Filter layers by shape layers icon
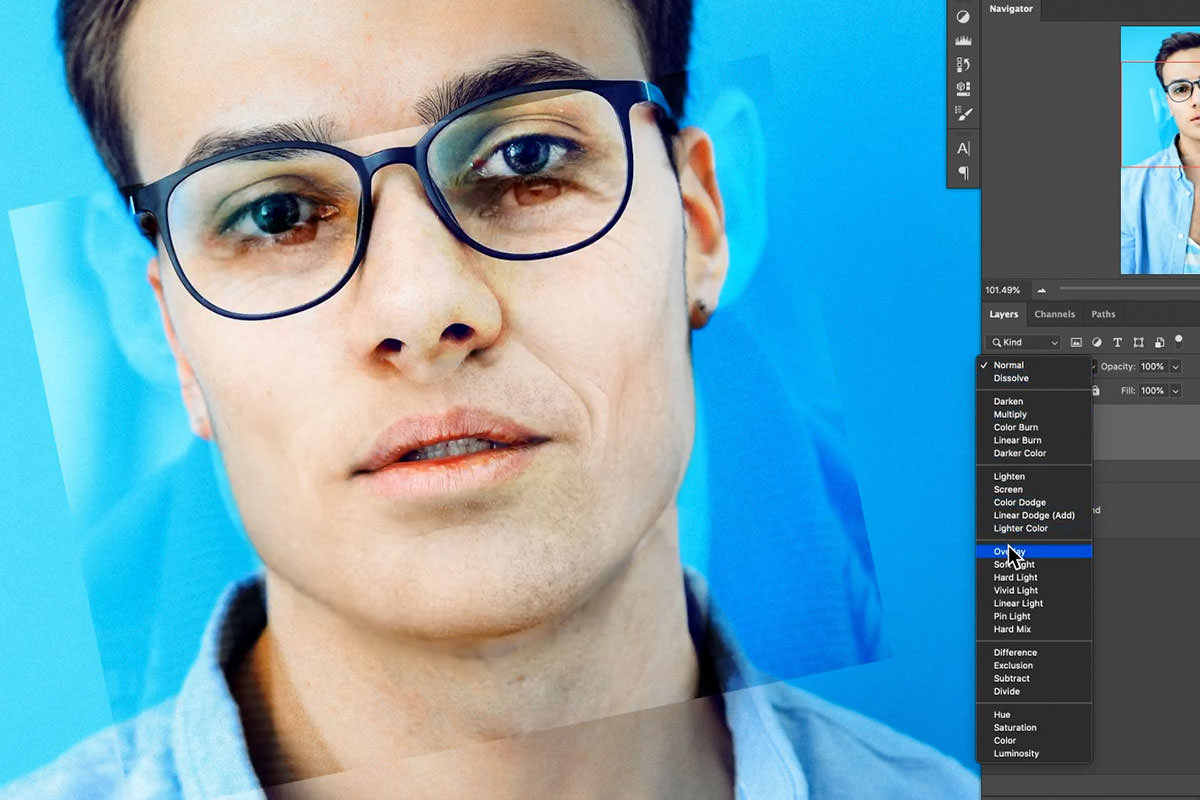This screenshot has width=1200, height=800. [x=1138, y=342]
